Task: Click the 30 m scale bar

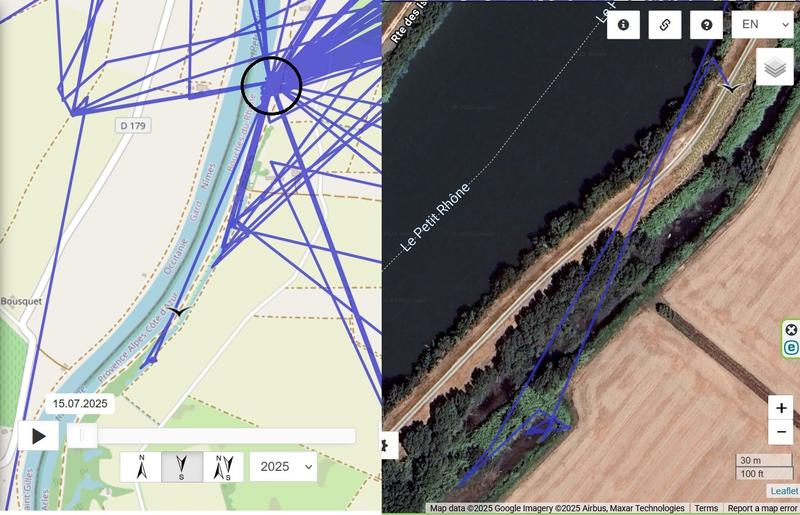Action: pos(763,460)
